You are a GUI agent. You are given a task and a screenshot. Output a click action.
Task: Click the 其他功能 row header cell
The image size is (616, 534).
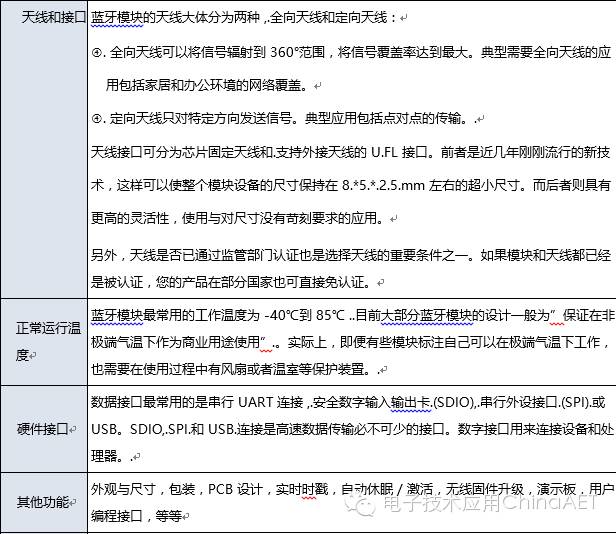tap(44, 503)
